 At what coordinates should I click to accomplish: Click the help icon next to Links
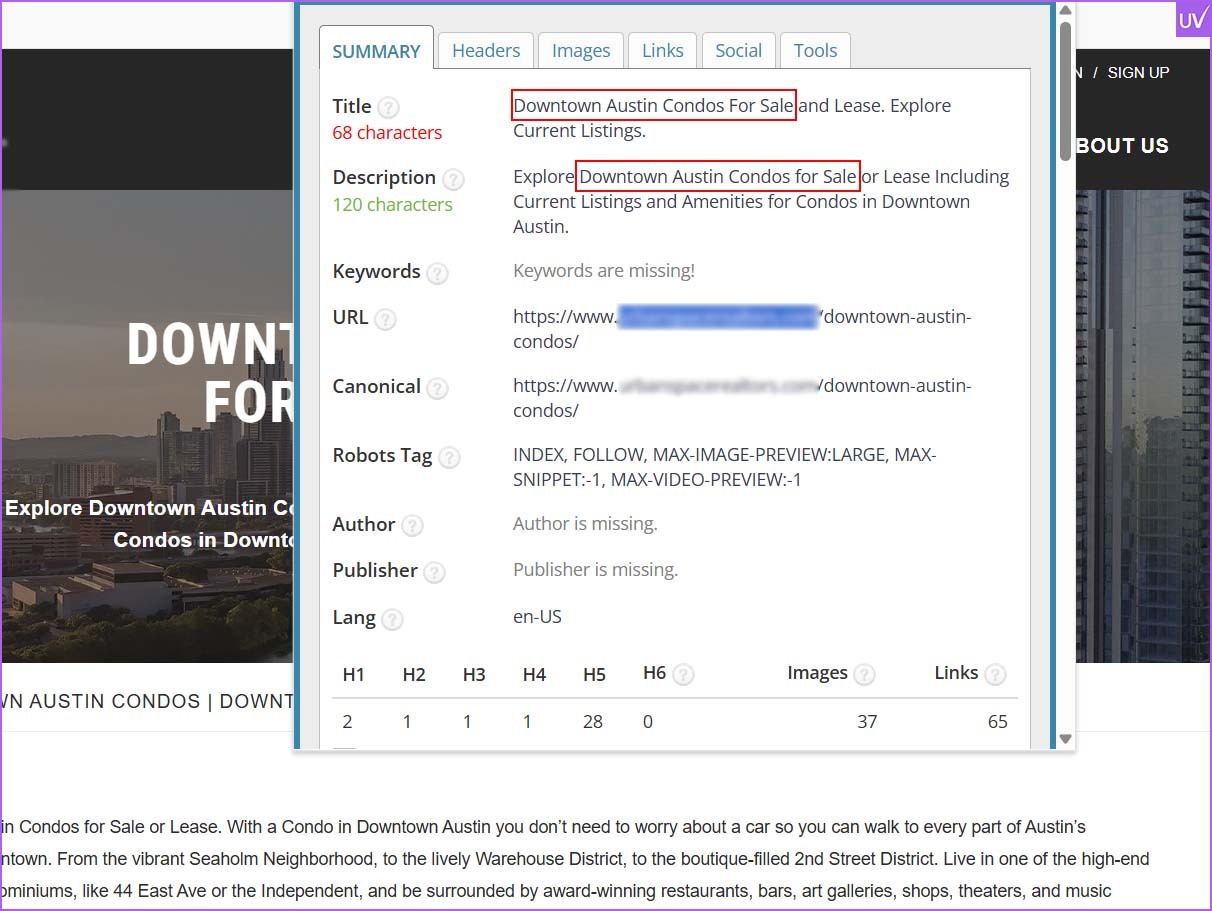coord(995,675)
